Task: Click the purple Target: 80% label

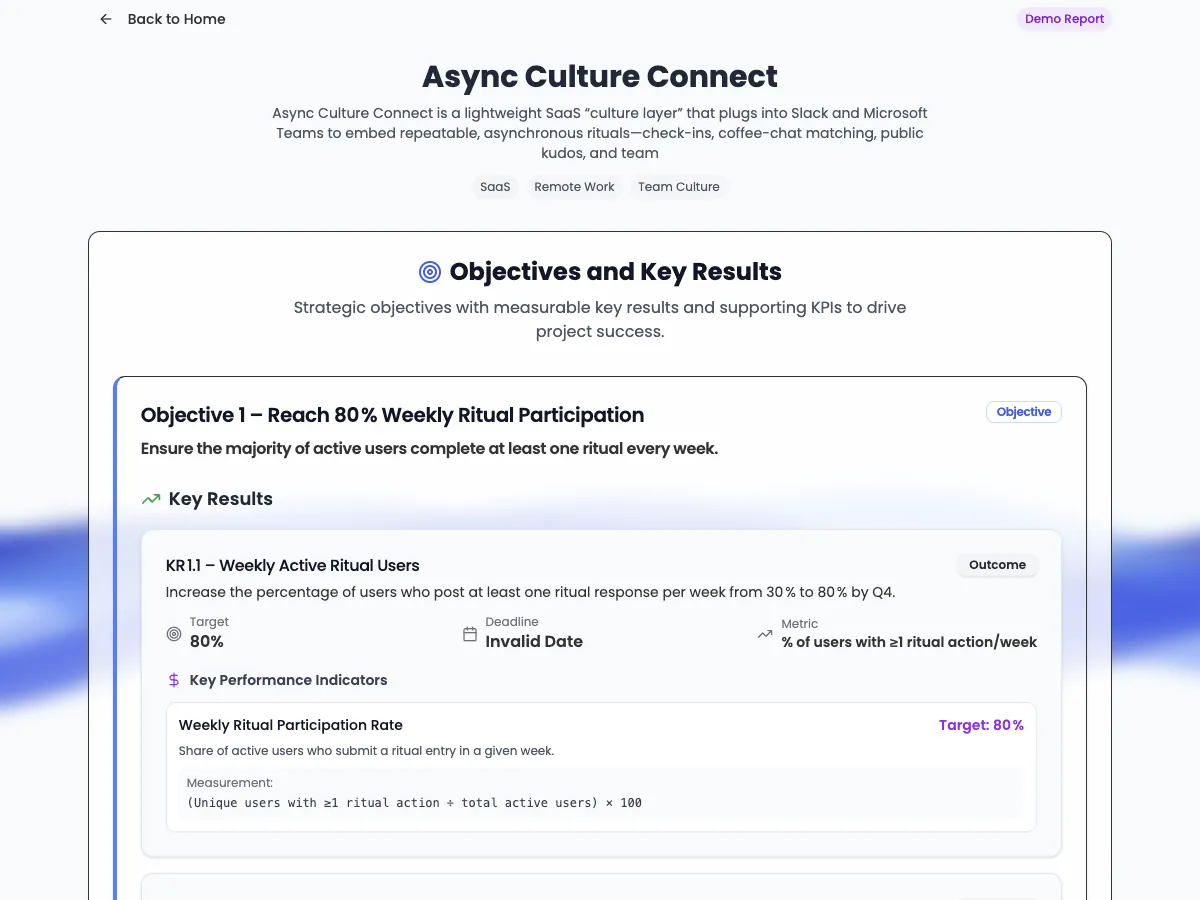Action: pos(981,725)
